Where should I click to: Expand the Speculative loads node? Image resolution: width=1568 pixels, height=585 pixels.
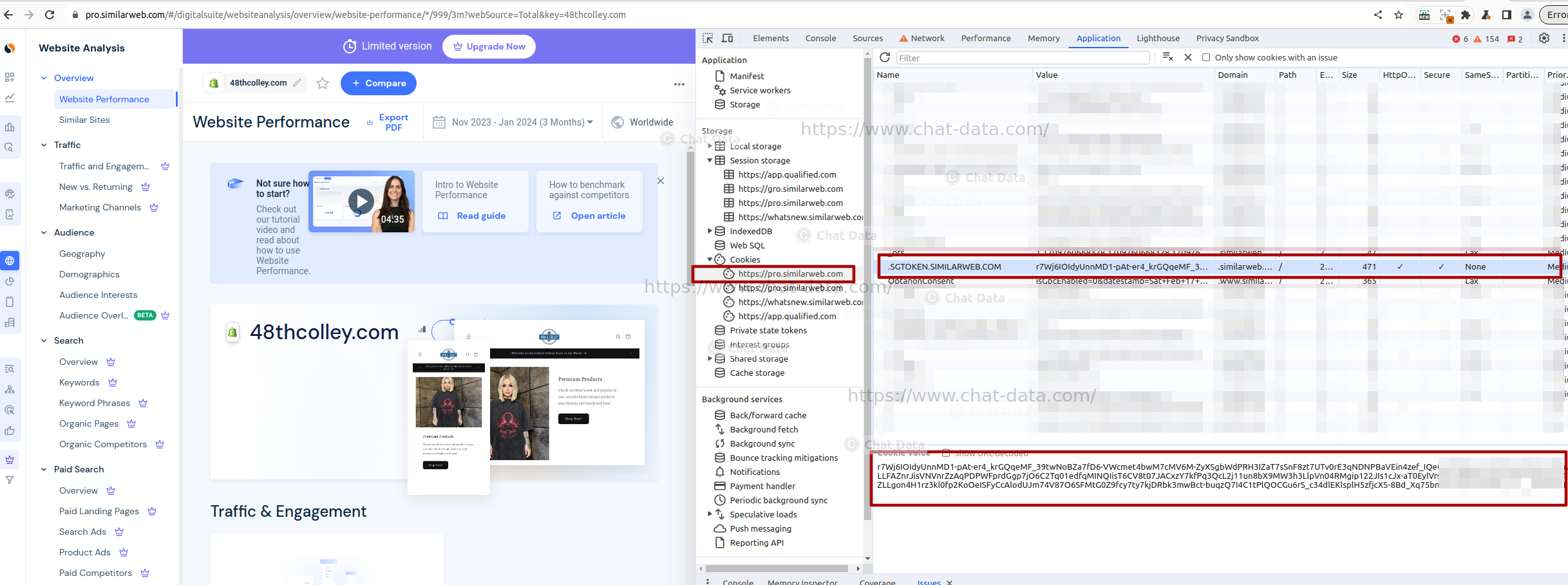pyautogui.click(x=710, y=514)
